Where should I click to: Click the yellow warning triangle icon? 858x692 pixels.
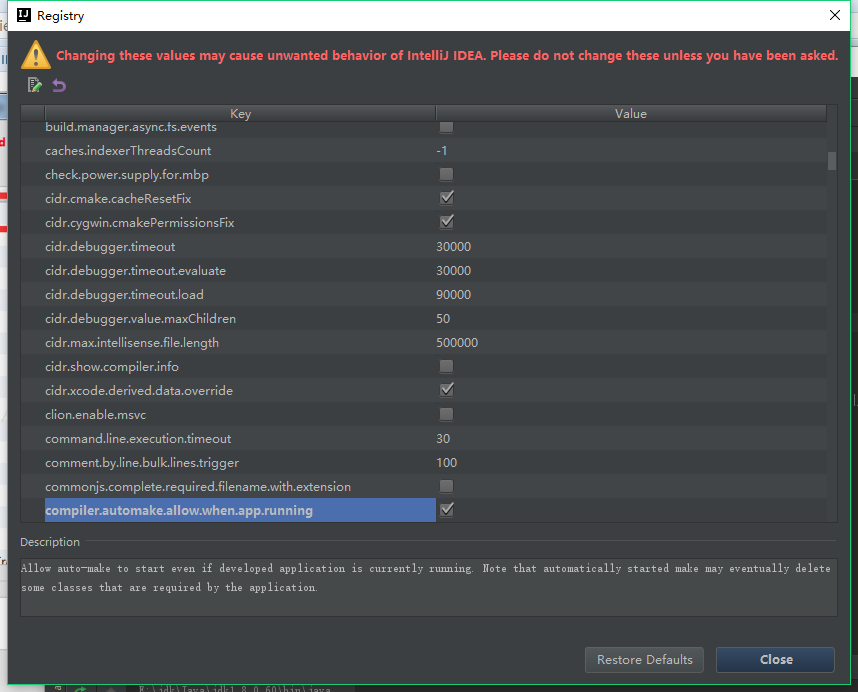coord(36,55)
